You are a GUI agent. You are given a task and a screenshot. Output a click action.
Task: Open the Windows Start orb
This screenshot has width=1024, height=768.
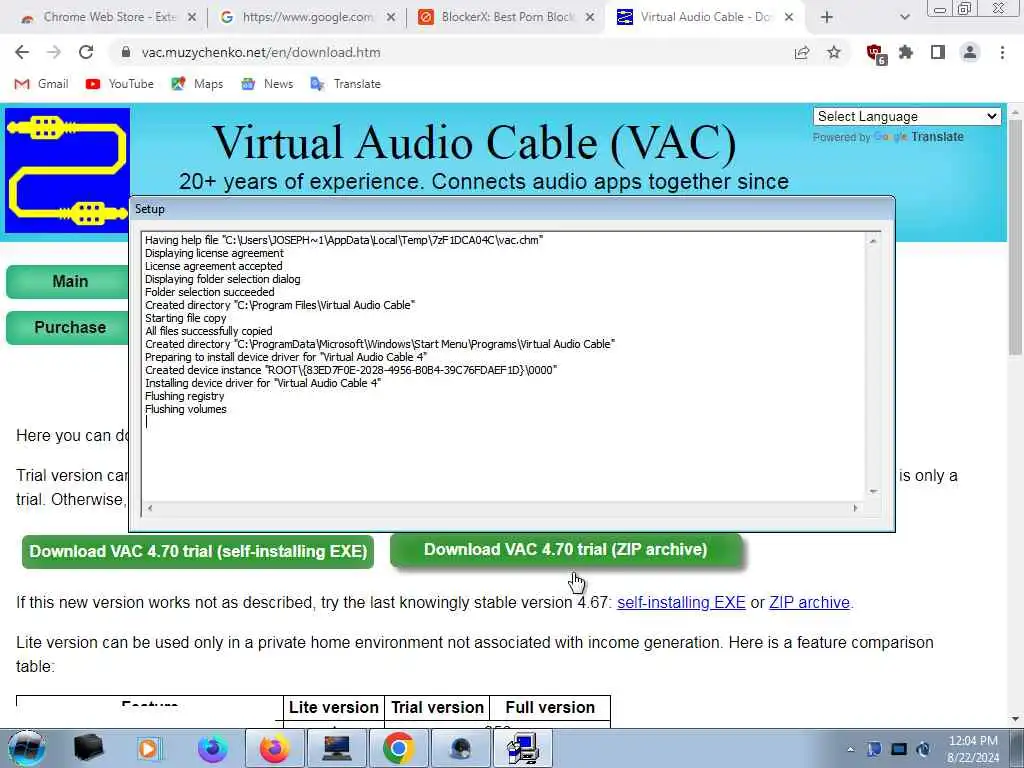[27, 748]
